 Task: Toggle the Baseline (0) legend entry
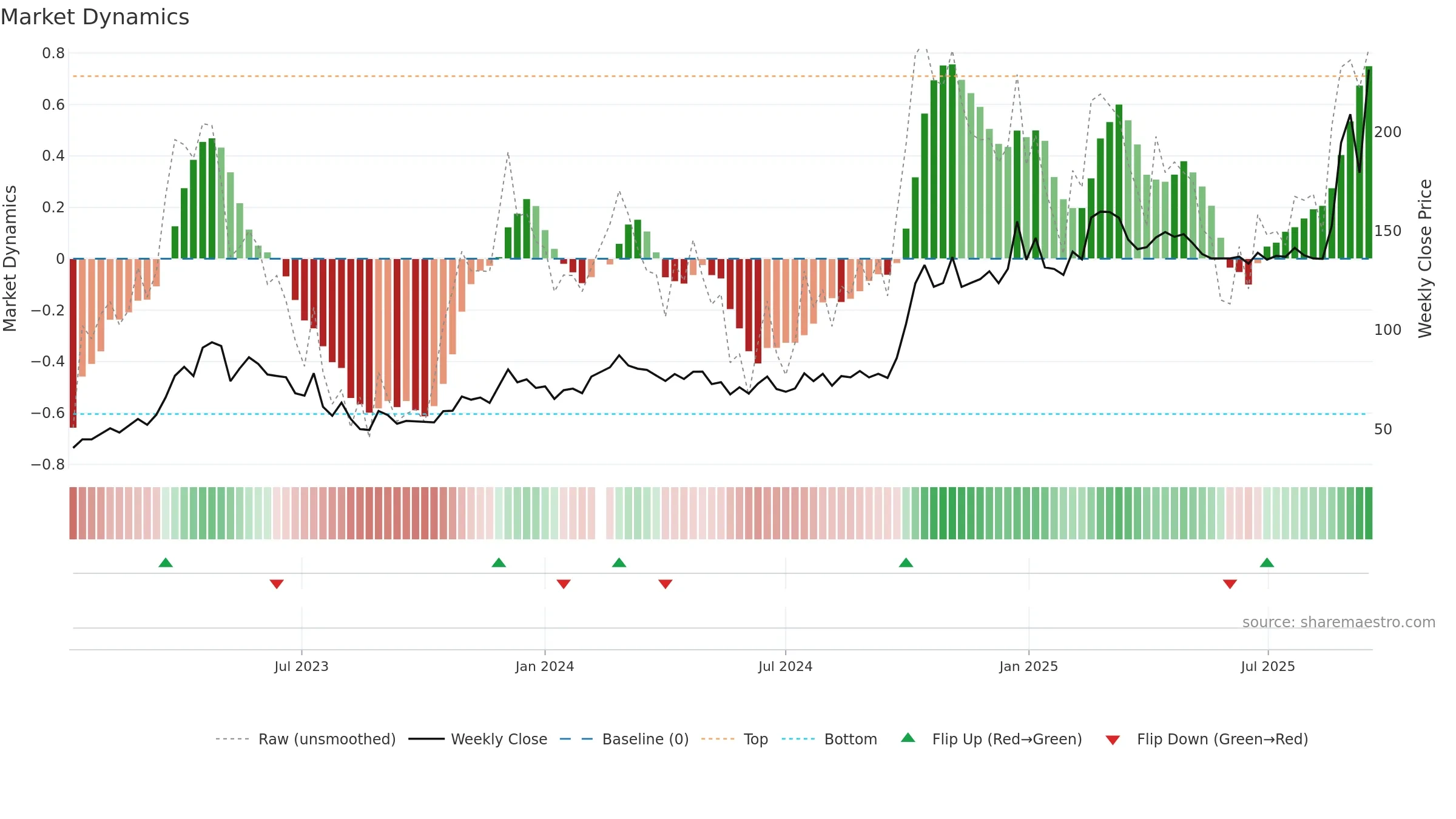pos(624,739)
